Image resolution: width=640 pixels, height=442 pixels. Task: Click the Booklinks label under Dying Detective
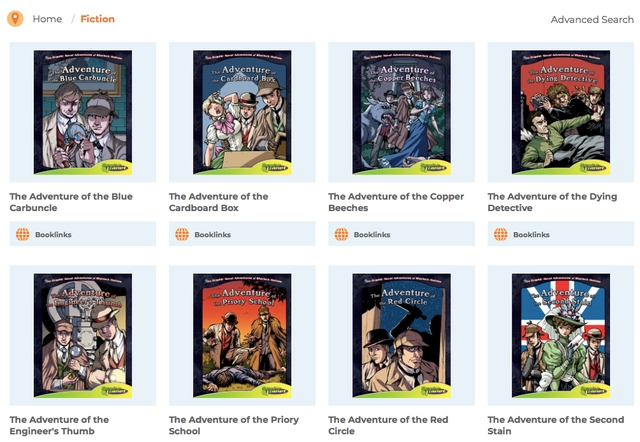click(531, 235)
